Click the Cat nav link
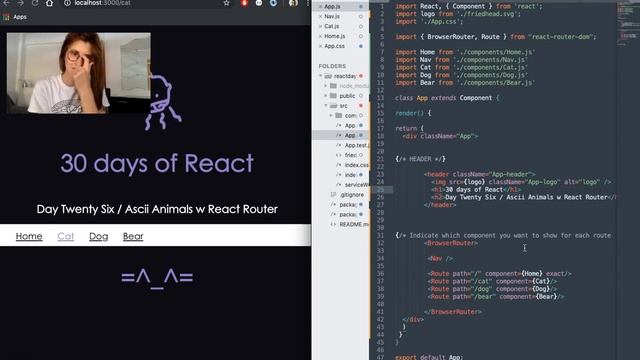Viewport: 640px width, 360px height. [66, 236]
